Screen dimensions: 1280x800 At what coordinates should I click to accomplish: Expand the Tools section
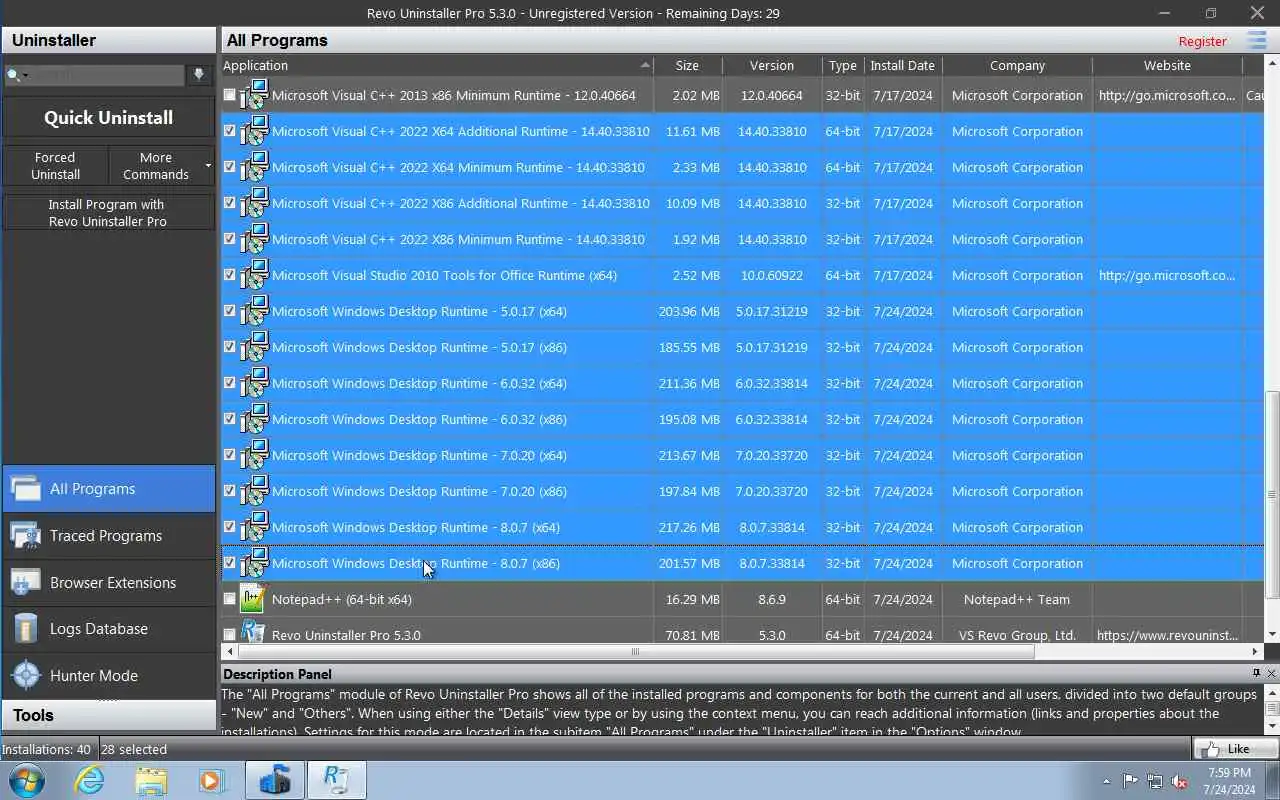(x=108, y=715)
